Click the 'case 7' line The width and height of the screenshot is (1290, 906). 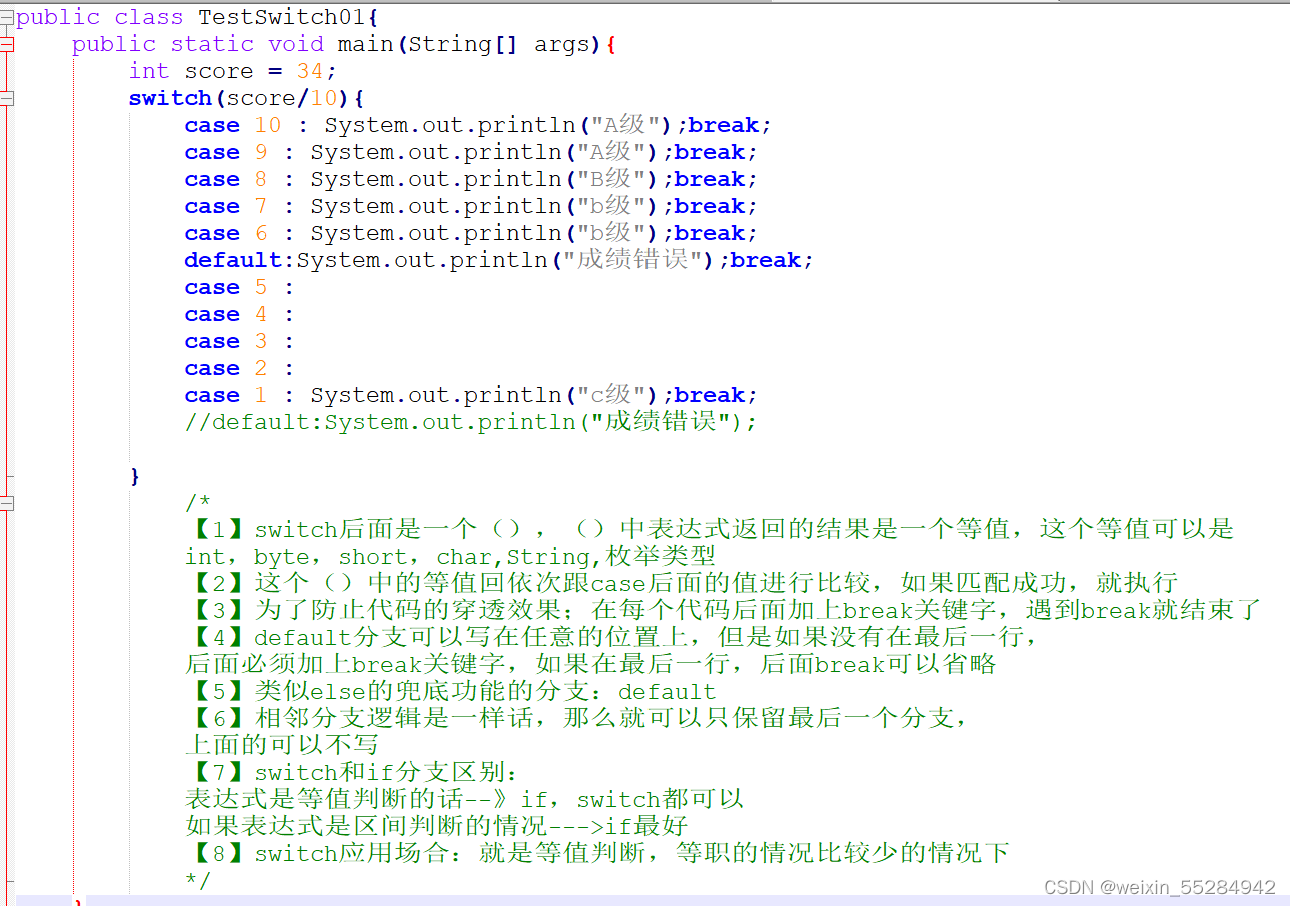pos(471,206)
